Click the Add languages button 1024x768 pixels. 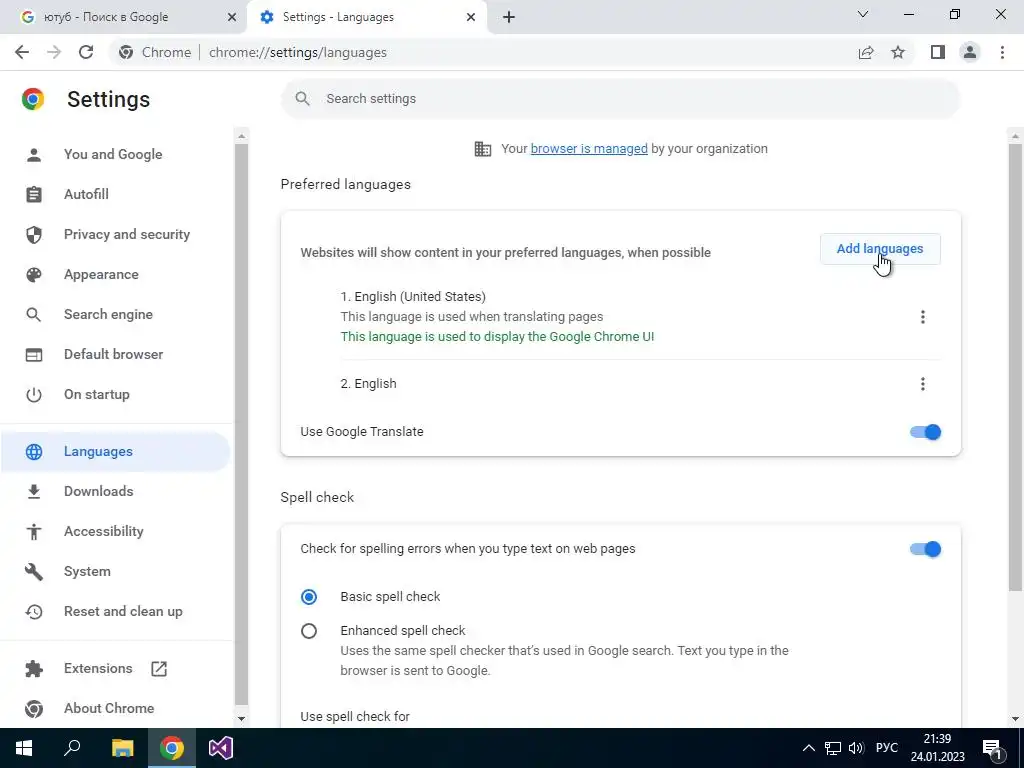[x=880, y=249]
